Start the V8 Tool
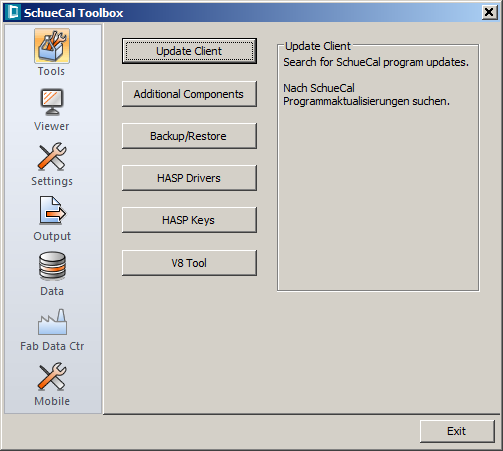This screenshot has width=503, height=451. click(189, 263)
